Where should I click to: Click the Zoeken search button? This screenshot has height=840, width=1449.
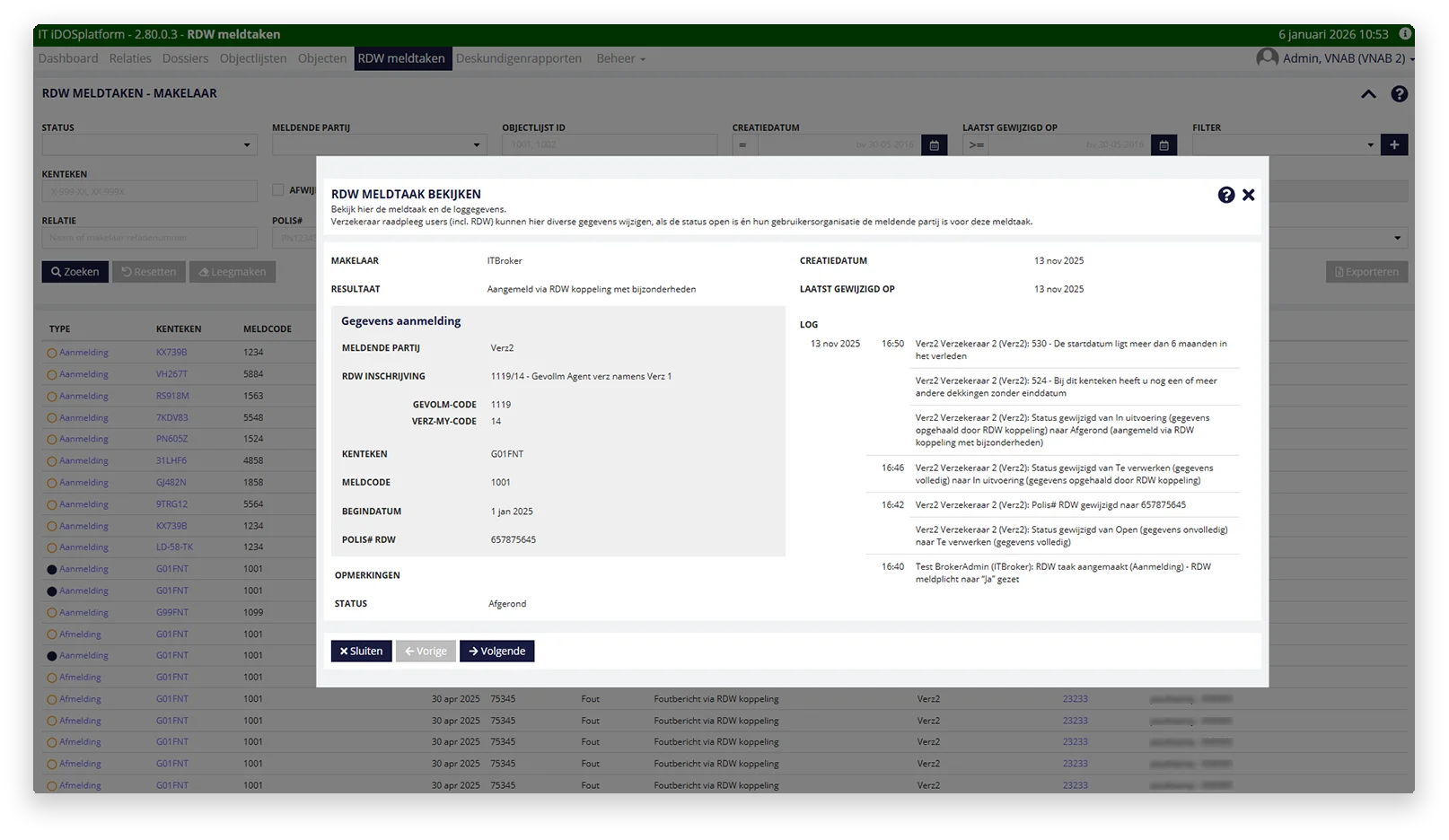click(x=75, y=273)
